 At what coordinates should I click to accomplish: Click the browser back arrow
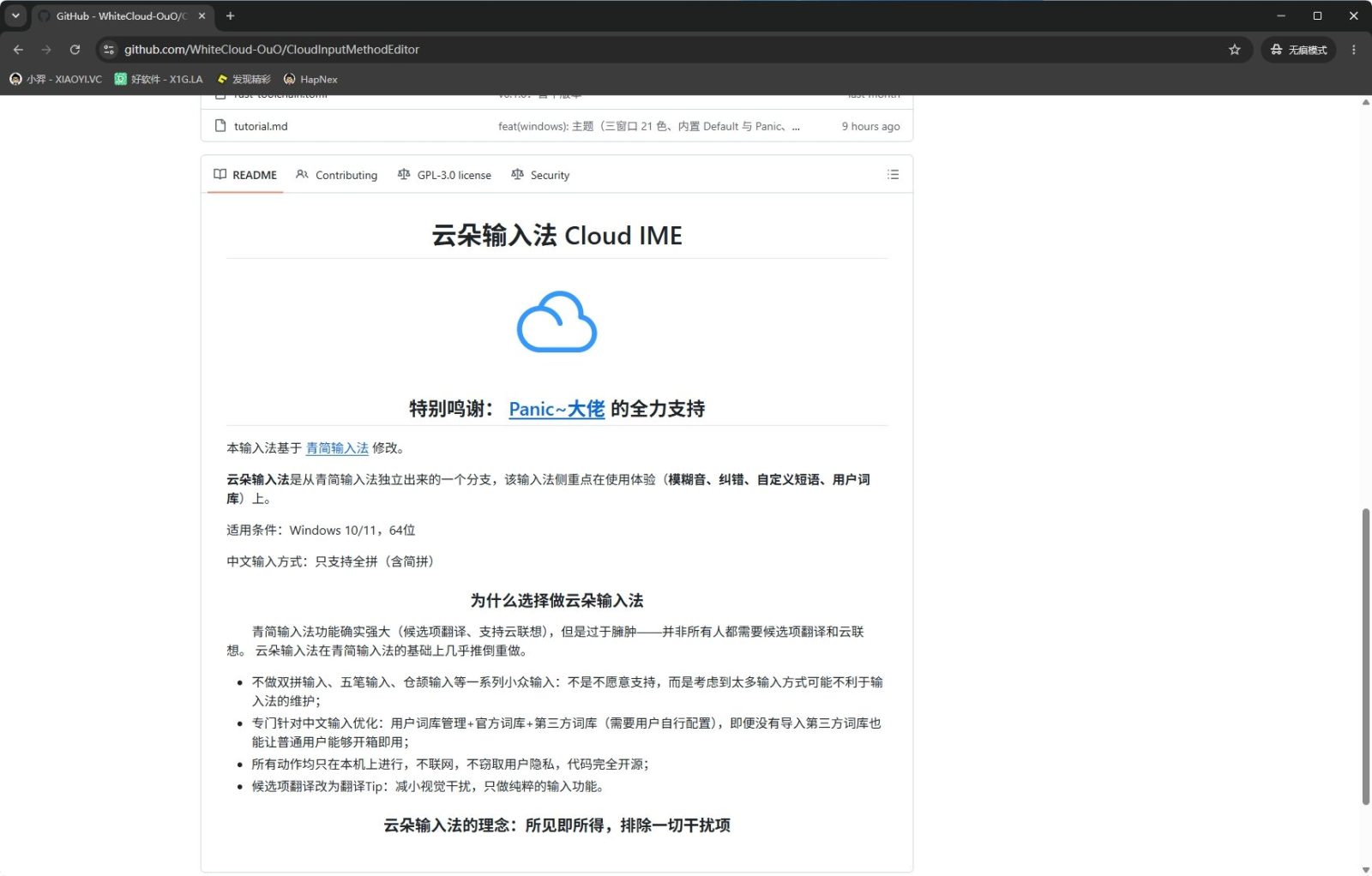18,50
